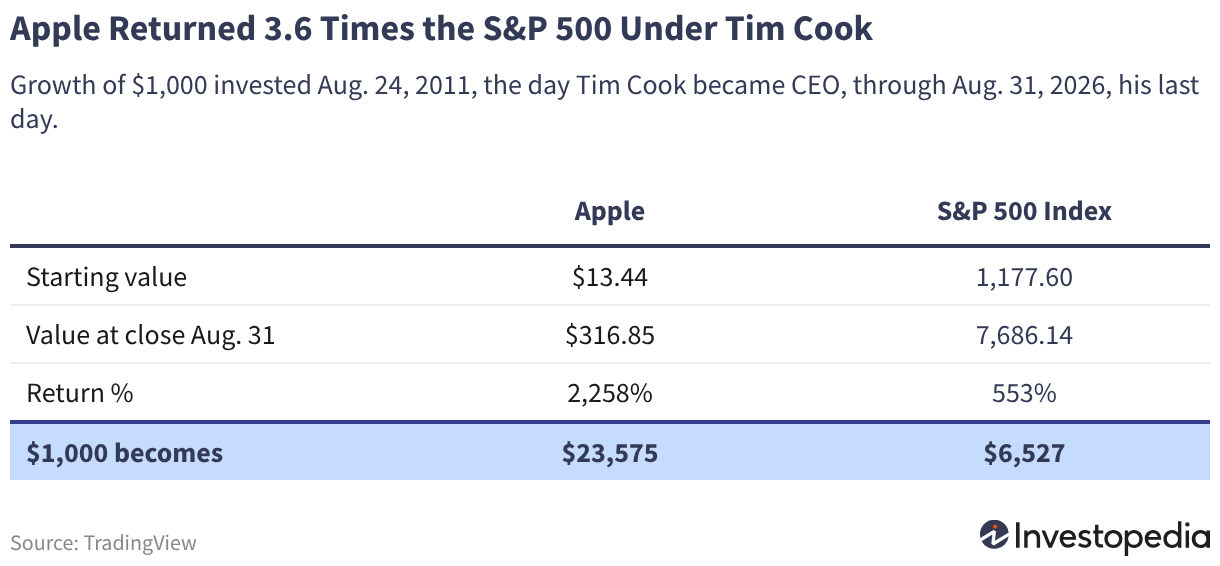Click S&P 500 starting value 1,177.60

(x=1024, y=277)
